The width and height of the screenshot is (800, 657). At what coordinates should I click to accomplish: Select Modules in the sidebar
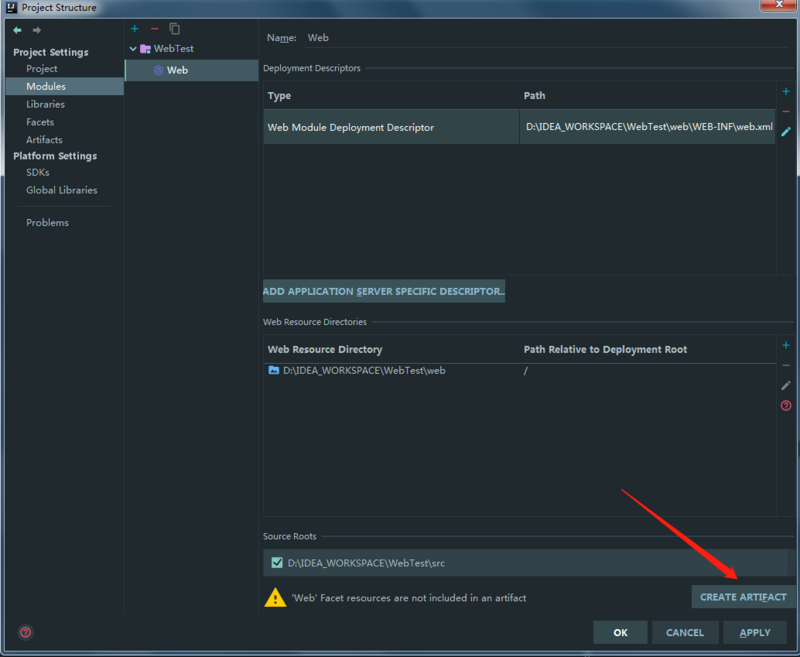pyautogui.click(x=65, y=86)
